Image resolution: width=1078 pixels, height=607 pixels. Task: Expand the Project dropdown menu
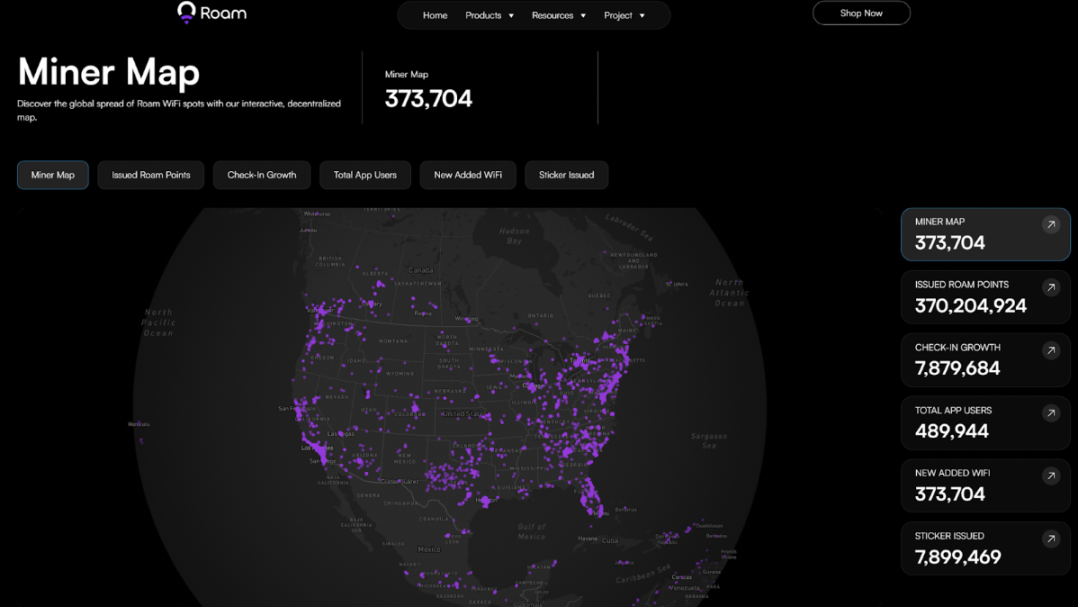click(624, 15)
